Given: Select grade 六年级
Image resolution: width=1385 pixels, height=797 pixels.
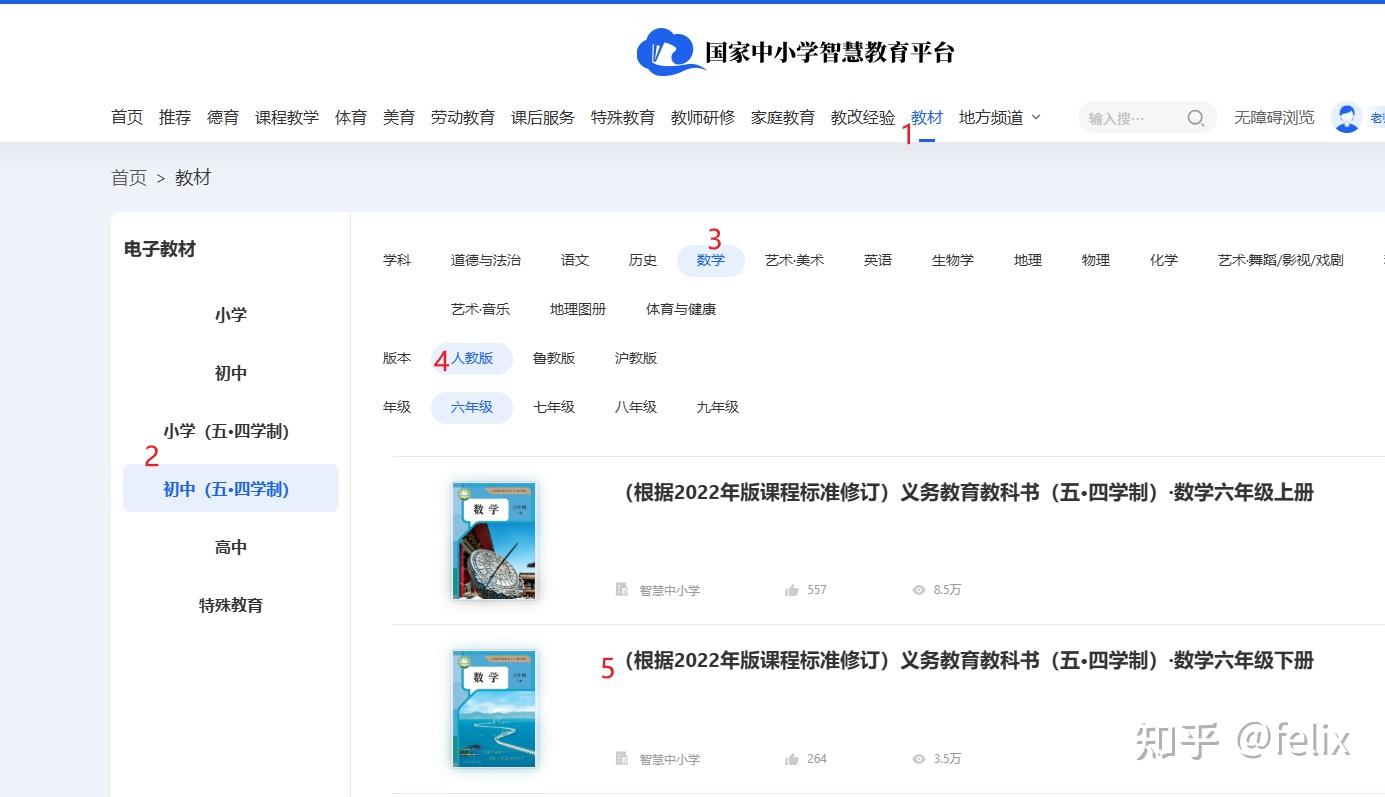Looking at the screenshot, I should click(x=472, y=407).
